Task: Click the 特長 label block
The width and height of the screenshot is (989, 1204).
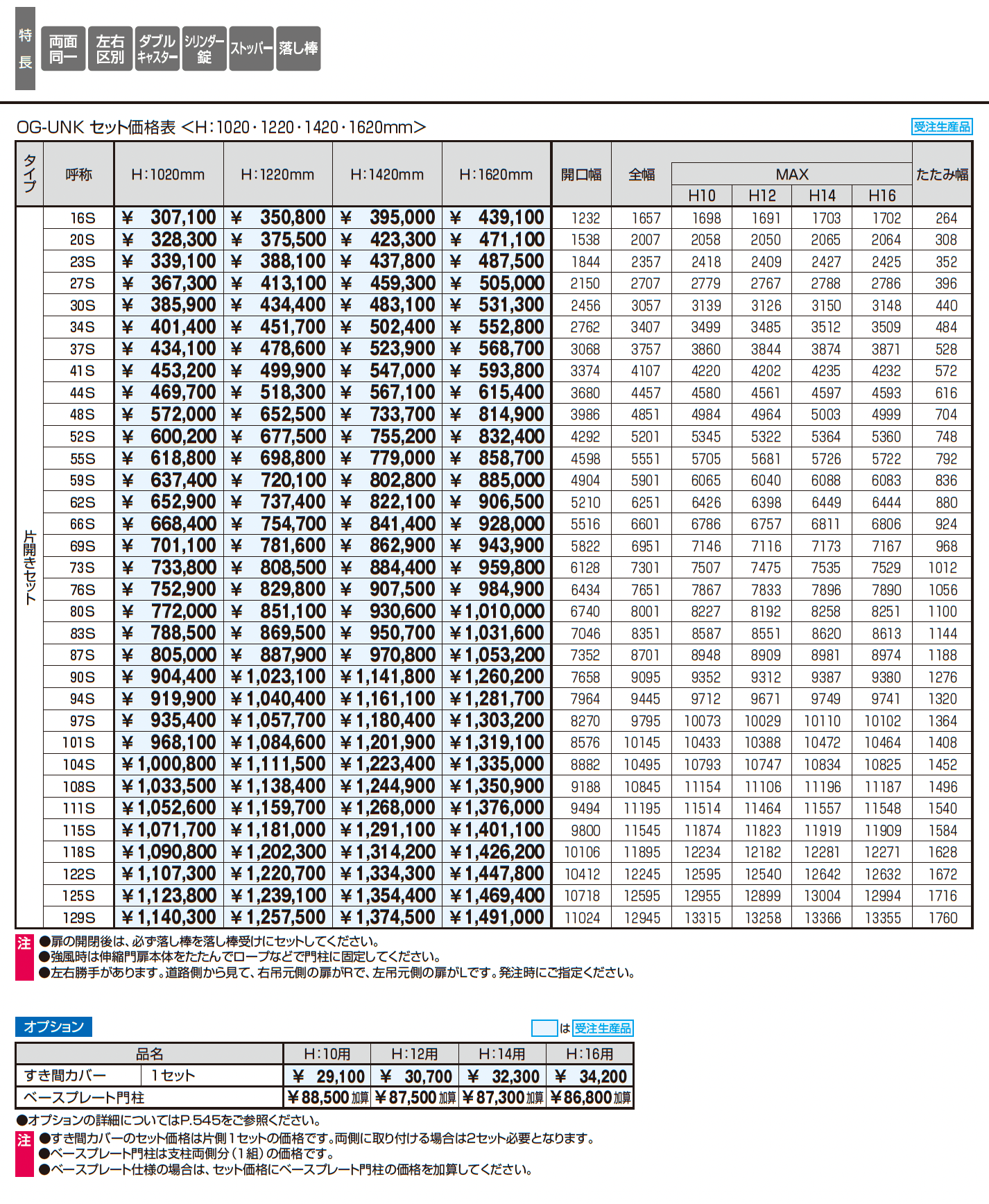Action: pyautogui.click(x=25, y=49)
